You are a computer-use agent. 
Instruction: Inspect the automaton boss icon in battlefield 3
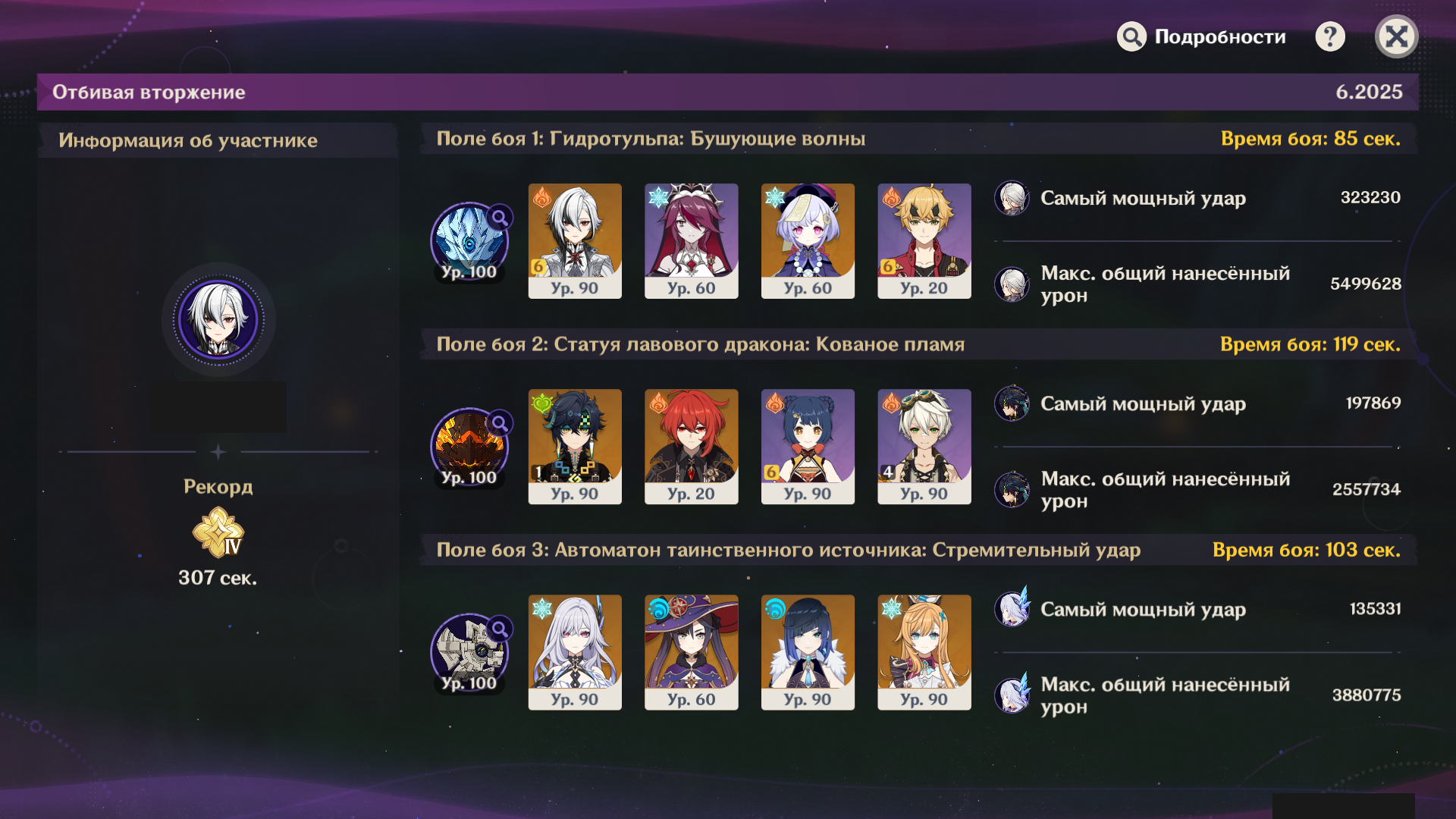[470, 653]
